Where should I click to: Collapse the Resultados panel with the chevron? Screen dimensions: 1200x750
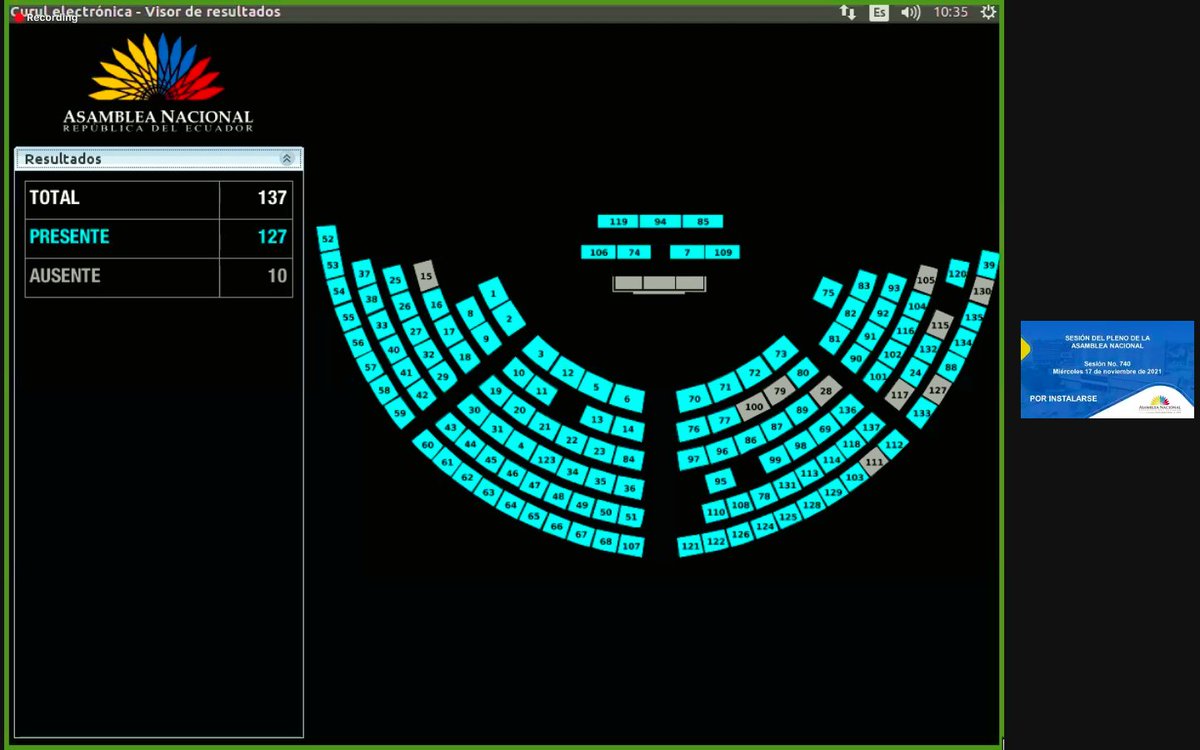coord(287,159)
